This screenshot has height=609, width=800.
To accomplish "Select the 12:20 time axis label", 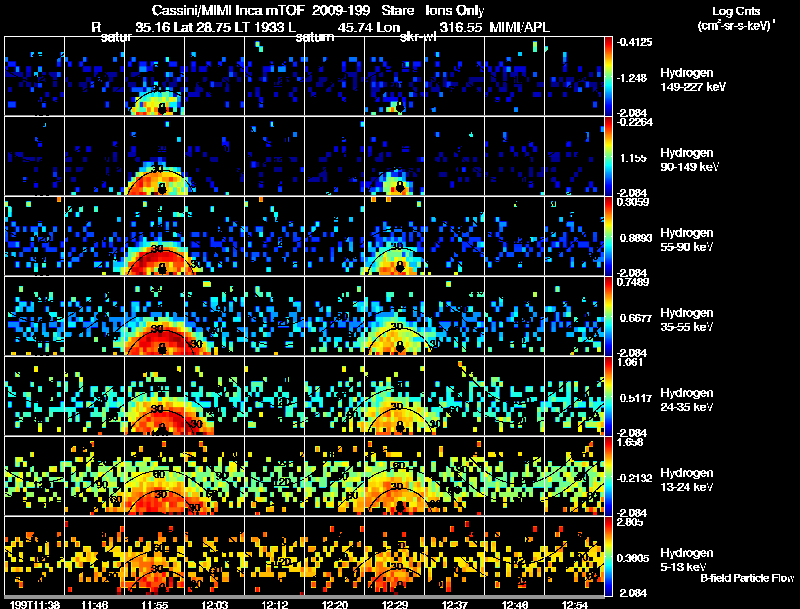I will (x=335, y=604).
